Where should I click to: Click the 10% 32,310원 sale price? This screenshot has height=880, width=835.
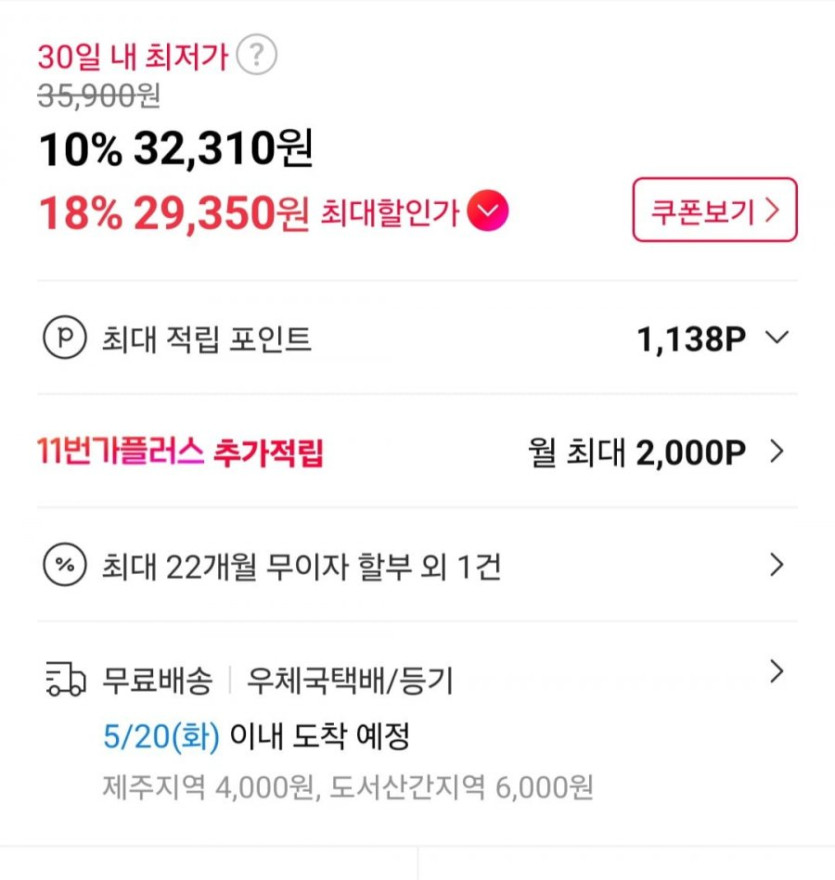[x=177, y=150]
